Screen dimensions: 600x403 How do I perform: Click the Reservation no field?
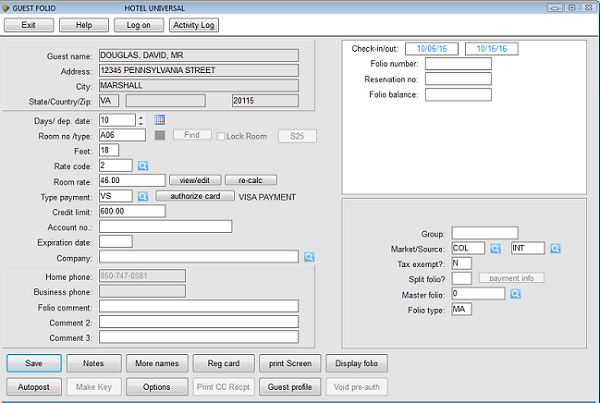458,79
